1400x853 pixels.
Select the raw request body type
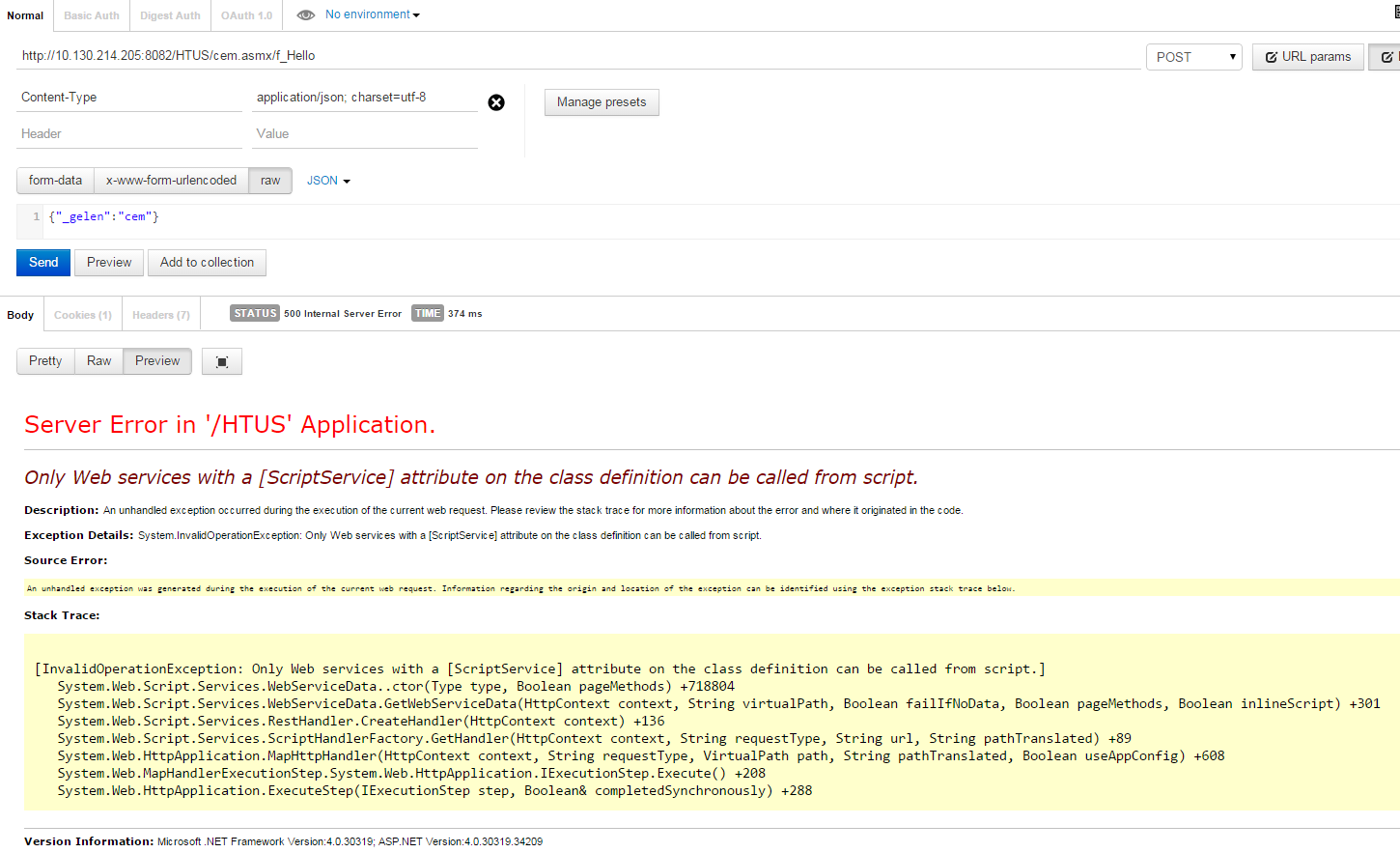tap(270, 181)
